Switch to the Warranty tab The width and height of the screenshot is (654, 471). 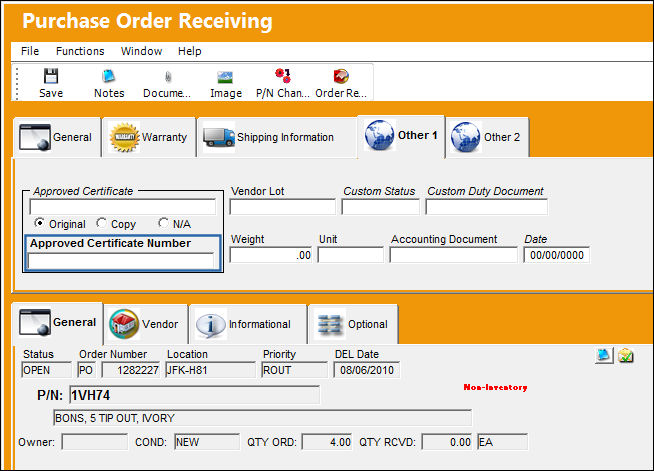(x=149, y=137)
